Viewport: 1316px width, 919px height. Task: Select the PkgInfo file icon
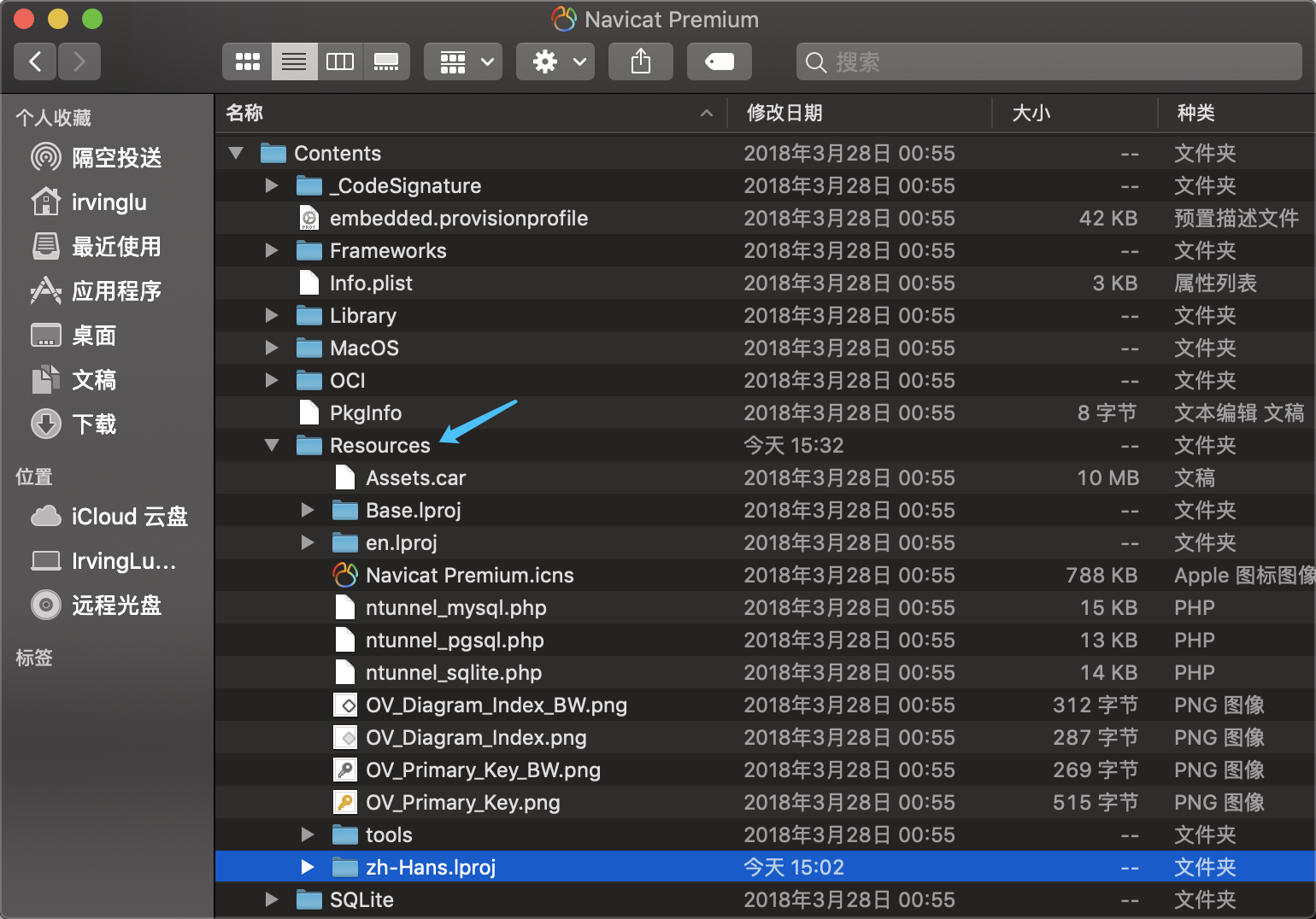coord(309,413)
